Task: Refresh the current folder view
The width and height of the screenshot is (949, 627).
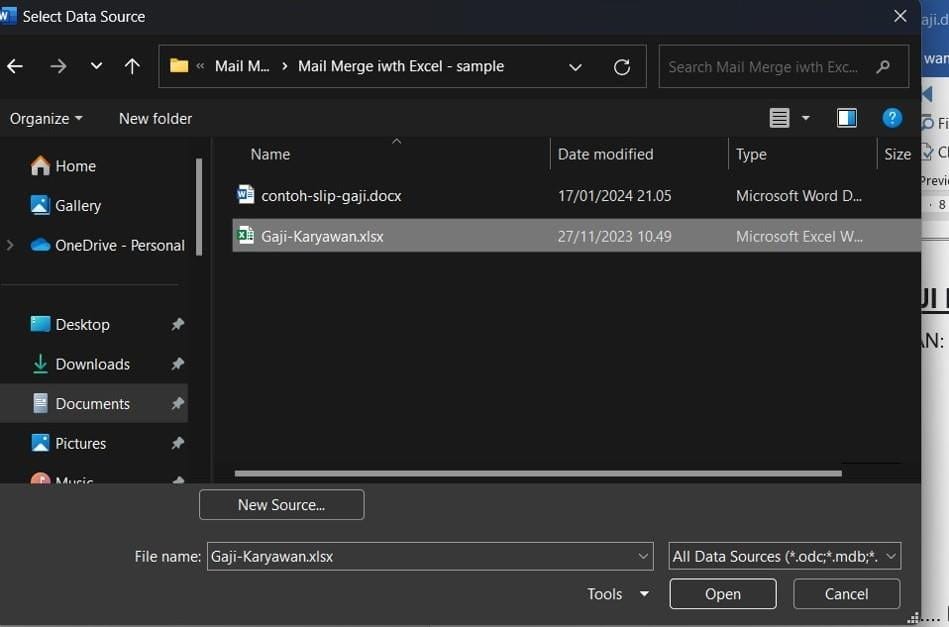Action: click(x=622, y=67)
